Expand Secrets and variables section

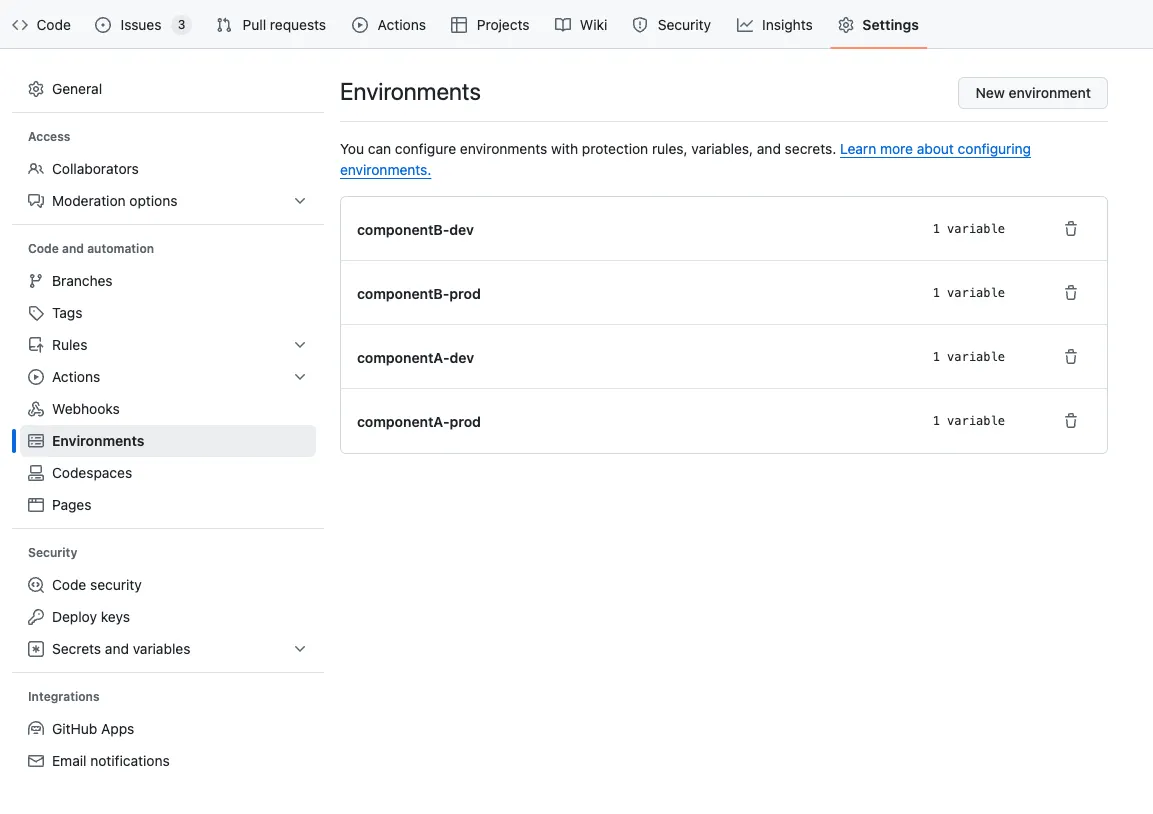click(x=300, y=649)
